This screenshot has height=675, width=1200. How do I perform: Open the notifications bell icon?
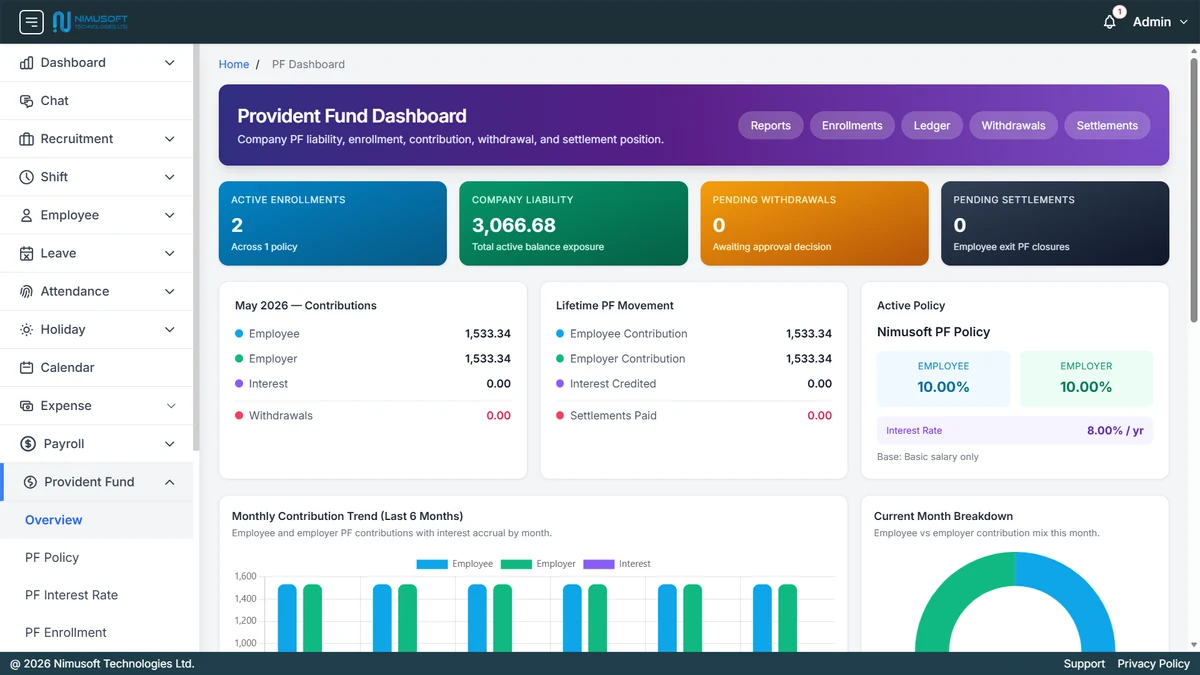(1110, 21)
